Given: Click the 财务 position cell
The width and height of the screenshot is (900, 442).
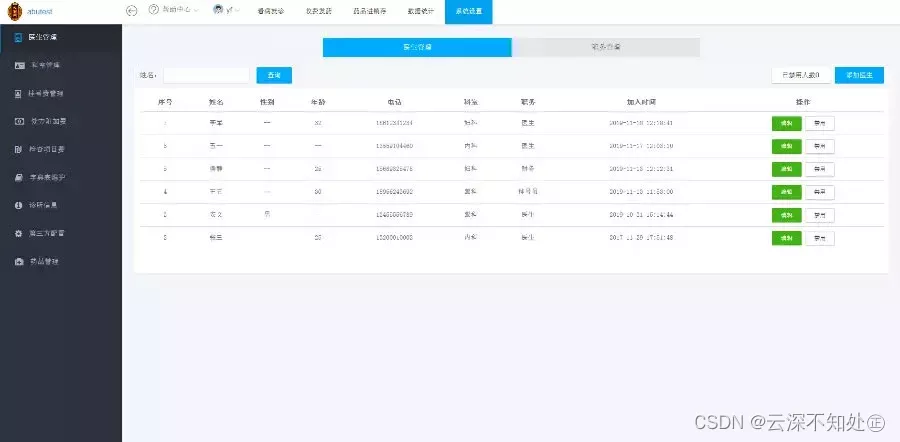Looking at the screenshot, I should 528,169.
